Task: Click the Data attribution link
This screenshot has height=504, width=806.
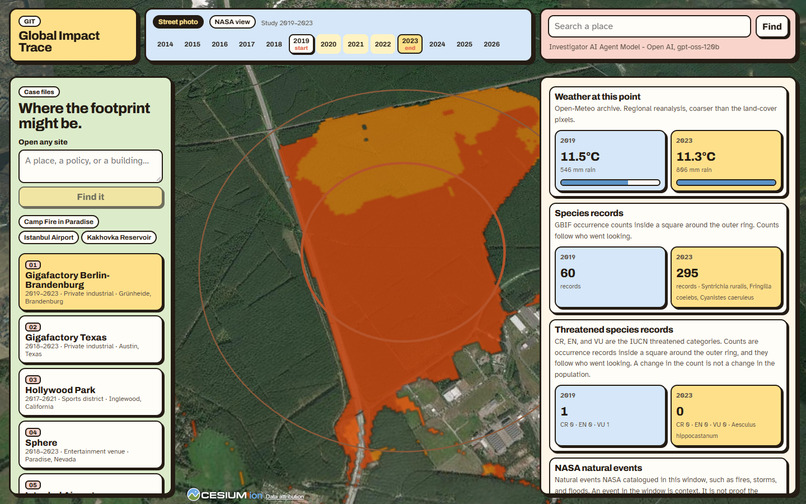Action: [284, 497]
